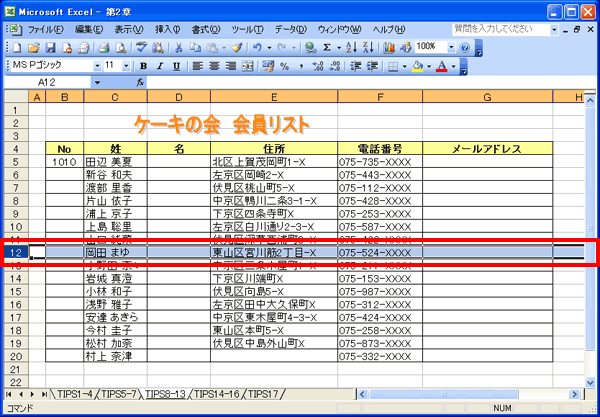Click Increase Indent icon

point(372,67)
